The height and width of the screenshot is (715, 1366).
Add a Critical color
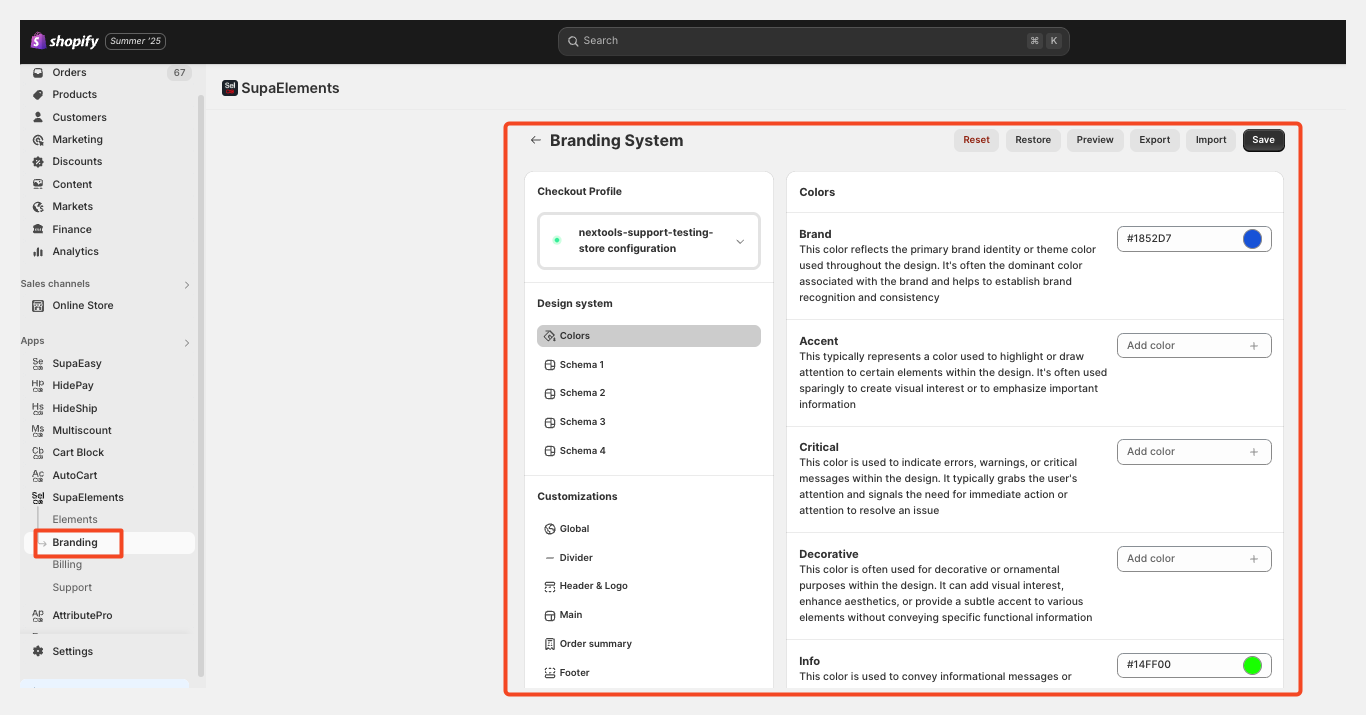[x=1194, y=452]
